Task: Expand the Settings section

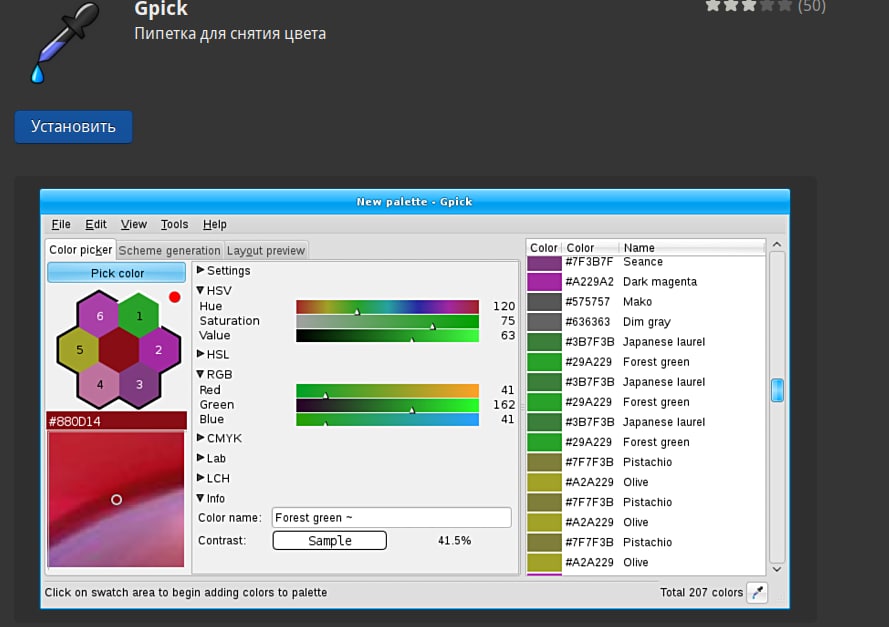Action: click(x=223, y=270)
